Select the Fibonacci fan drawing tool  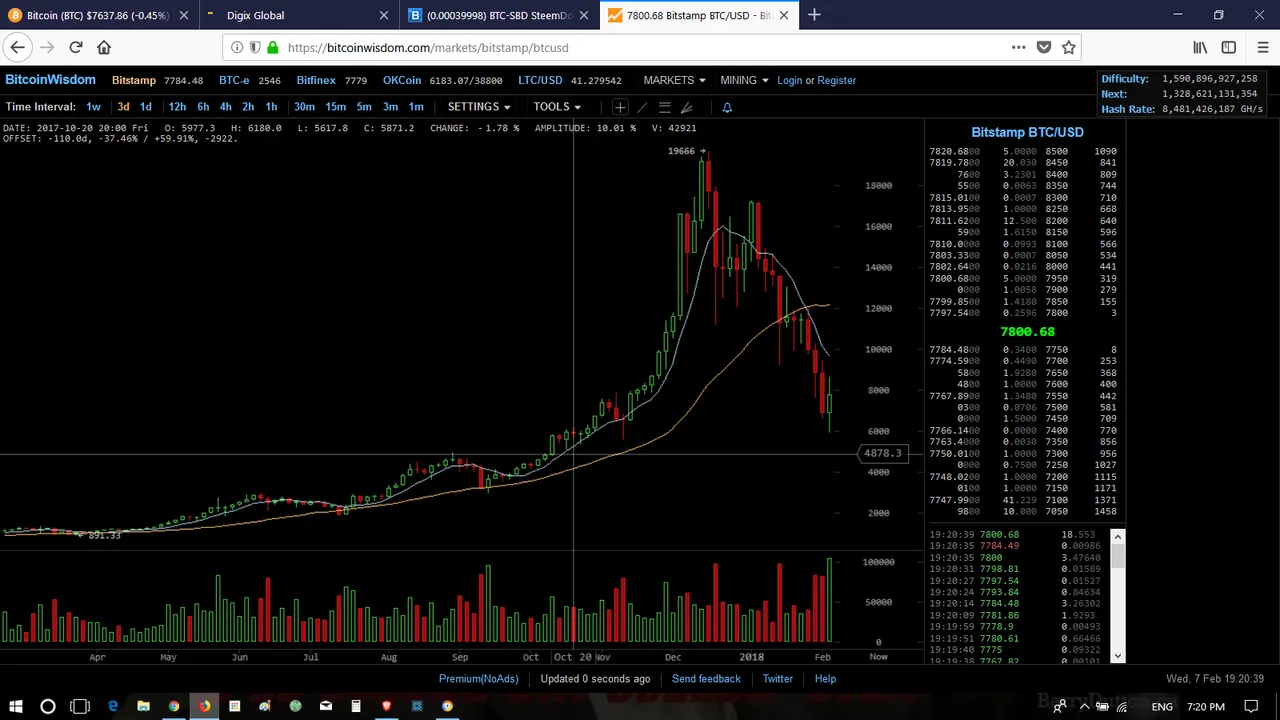point(687,107)
